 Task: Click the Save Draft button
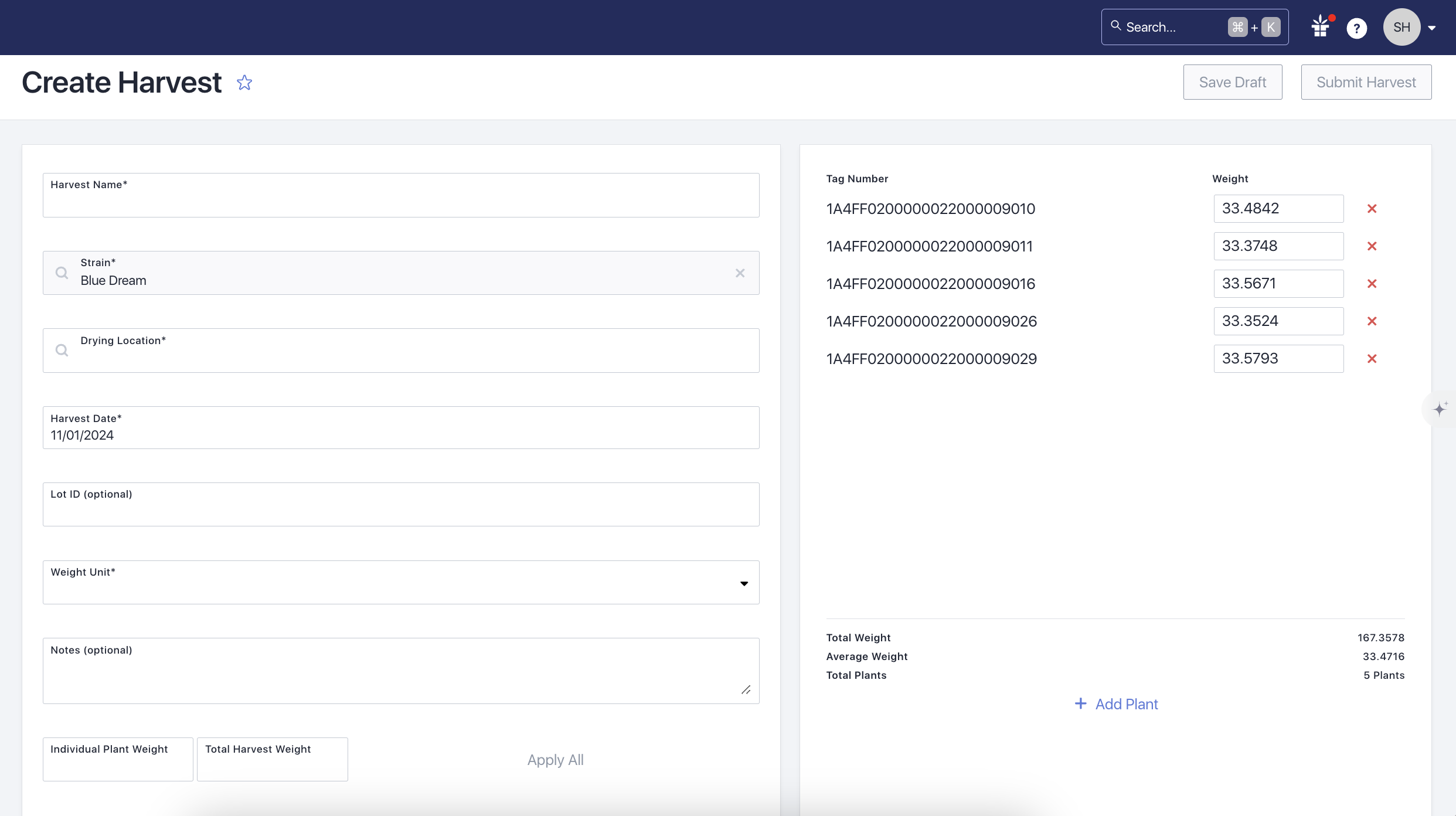click(x=1232, y=82)
